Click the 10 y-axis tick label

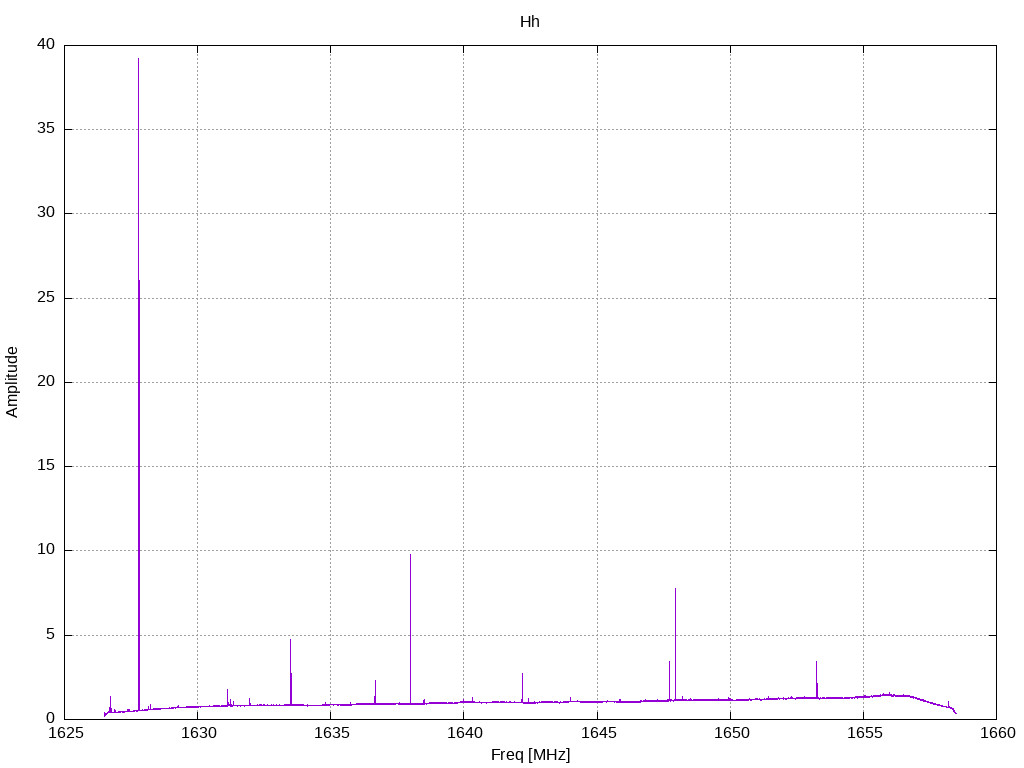click(x=46, y=550)
